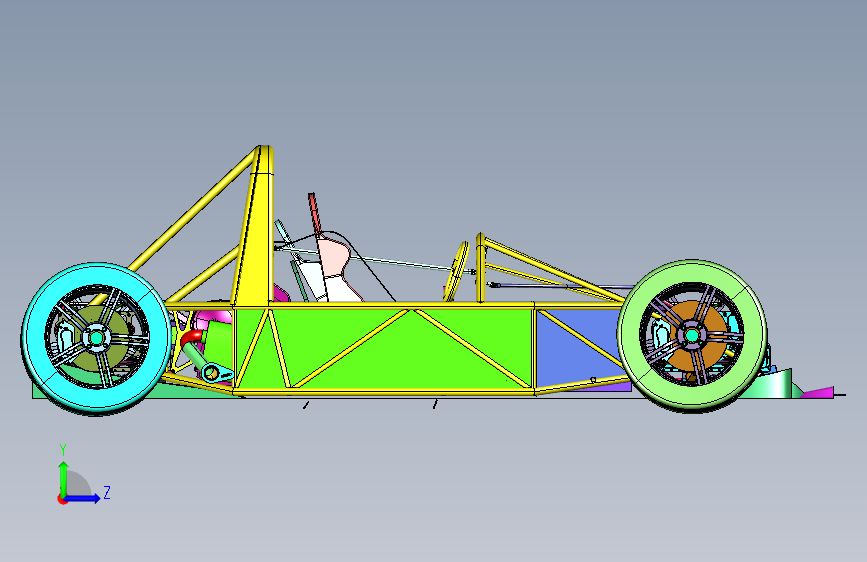Click the green Y axis arrow of the triad
The height and width of the screenshot is (562, 867).
[x=64, y=479]
